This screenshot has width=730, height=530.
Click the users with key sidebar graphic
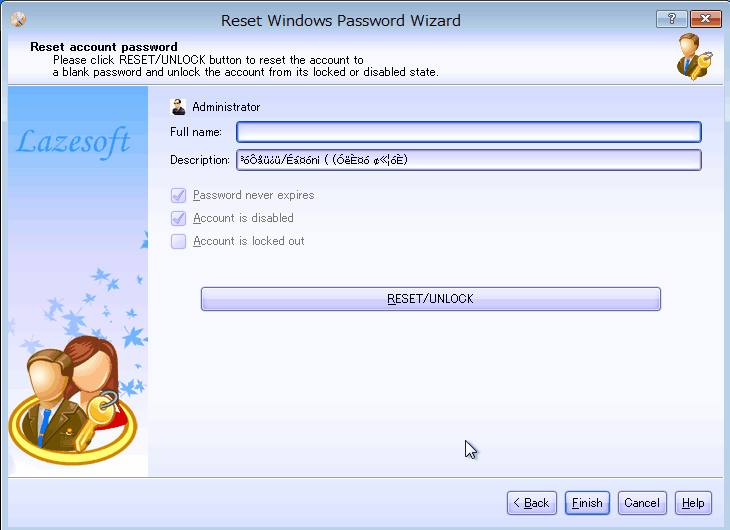click(74, 401)
